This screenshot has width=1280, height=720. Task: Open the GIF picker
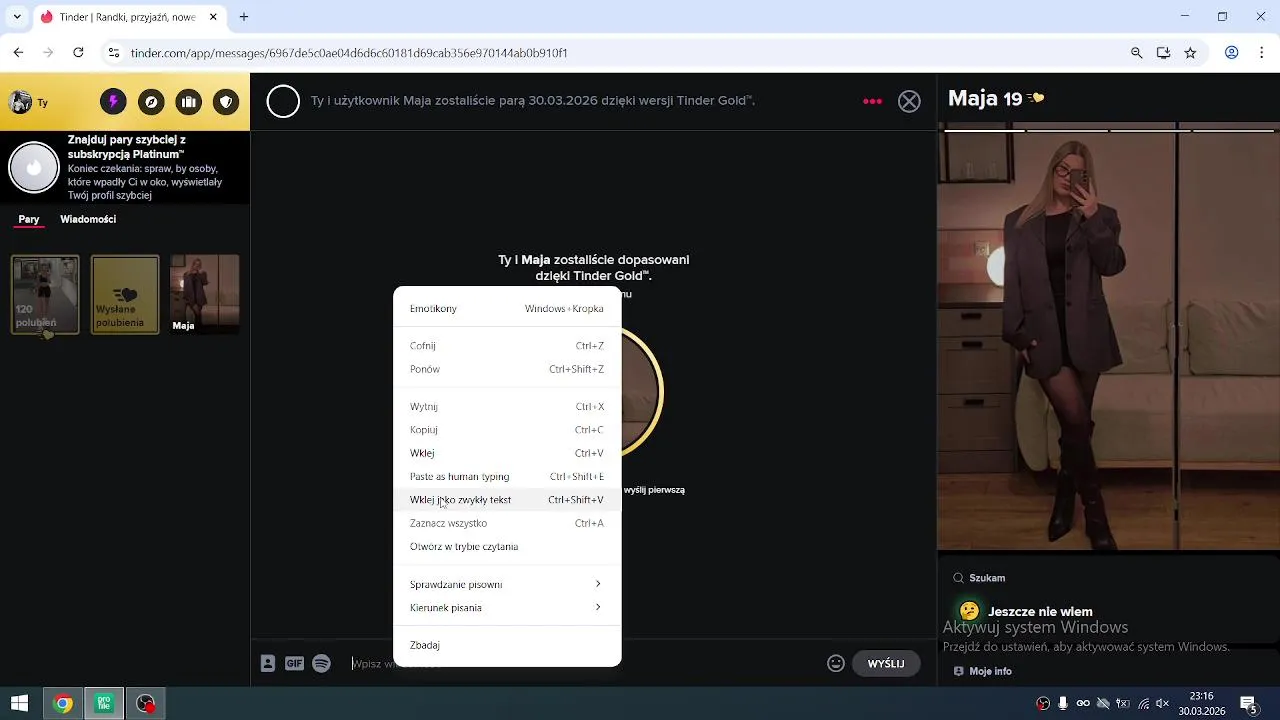click(294, 663)
